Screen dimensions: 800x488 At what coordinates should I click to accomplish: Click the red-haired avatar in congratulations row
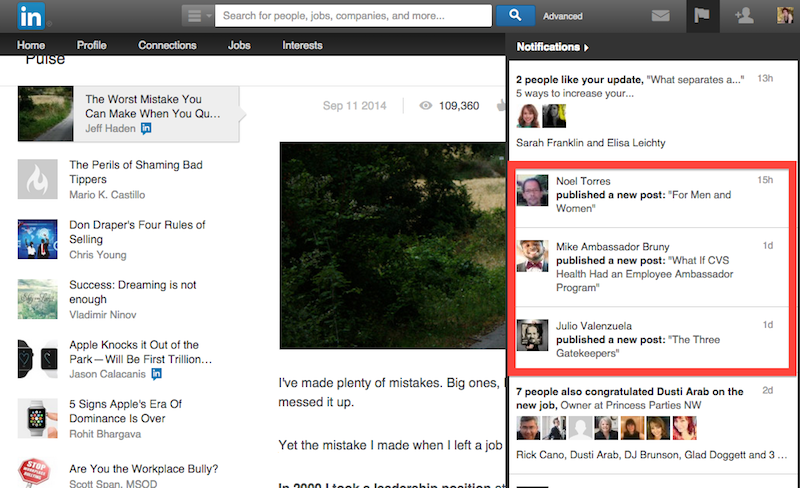684,428
